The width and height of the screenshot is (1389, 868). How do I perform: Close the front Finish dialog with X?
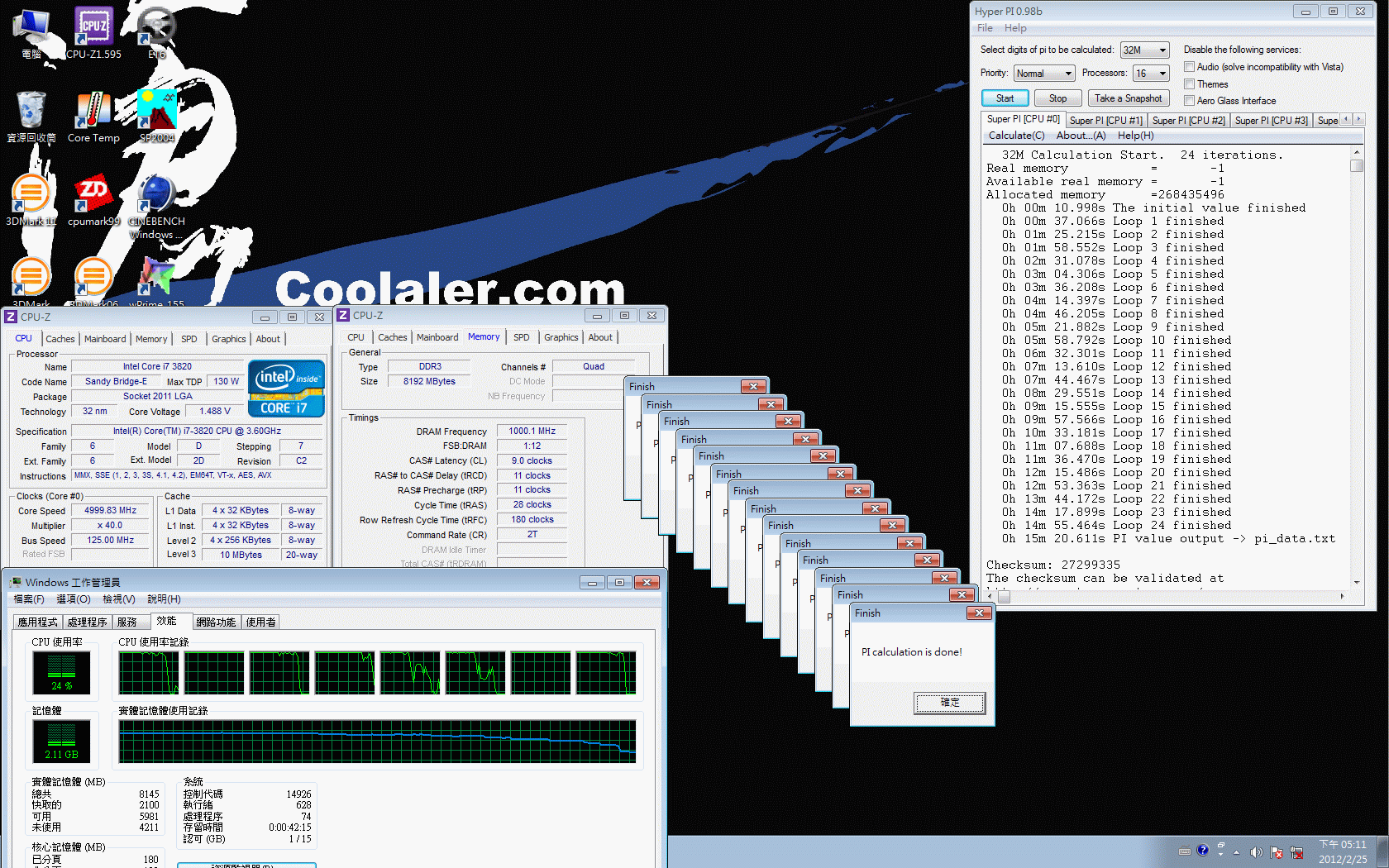(x=979, y=613)
